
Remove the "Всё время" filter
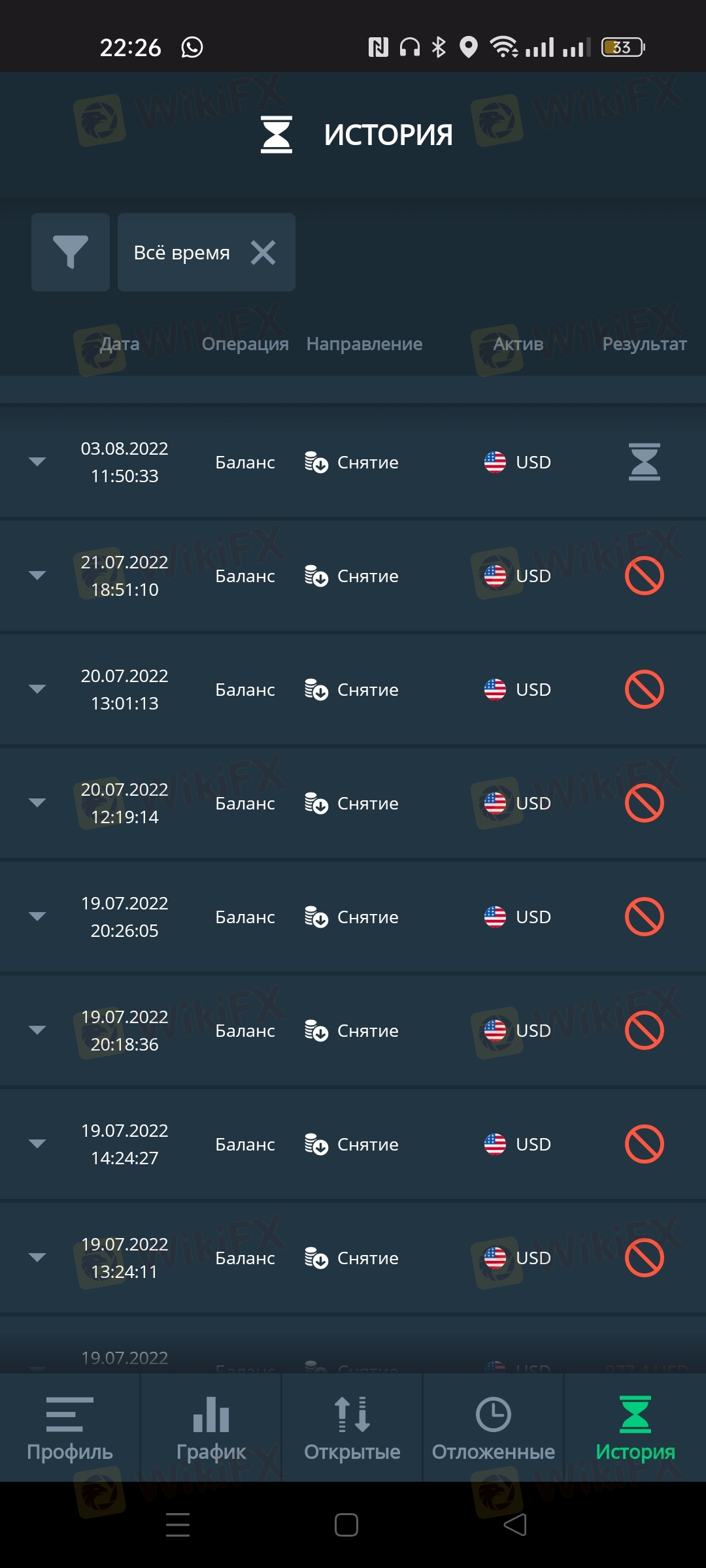(x=263, y=252)
